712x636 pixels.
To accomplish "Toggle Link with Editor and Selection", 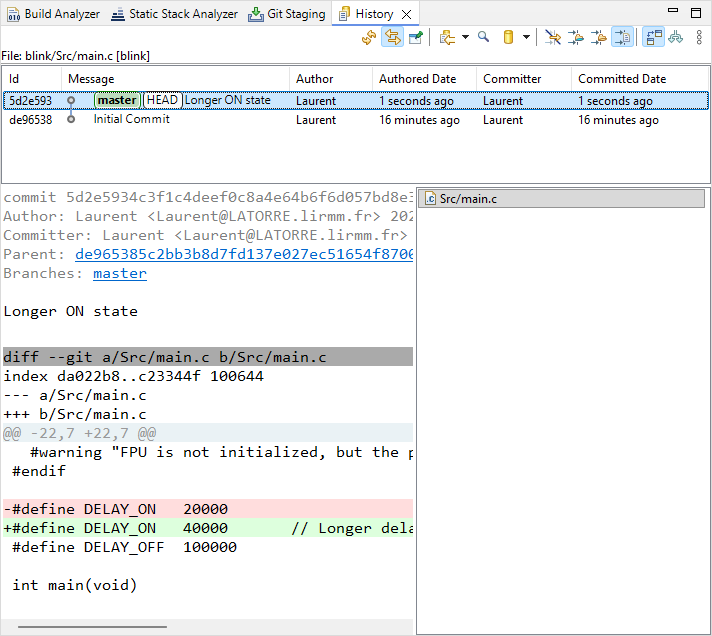I will pyautogui.click(x=392, y=38).
